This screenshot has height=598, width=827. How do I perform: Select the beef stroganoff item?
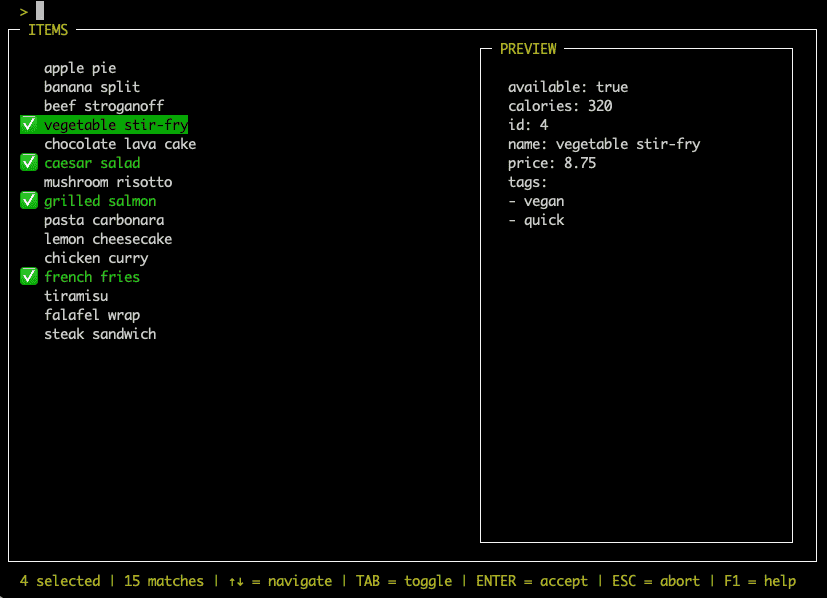click(104, 106)
